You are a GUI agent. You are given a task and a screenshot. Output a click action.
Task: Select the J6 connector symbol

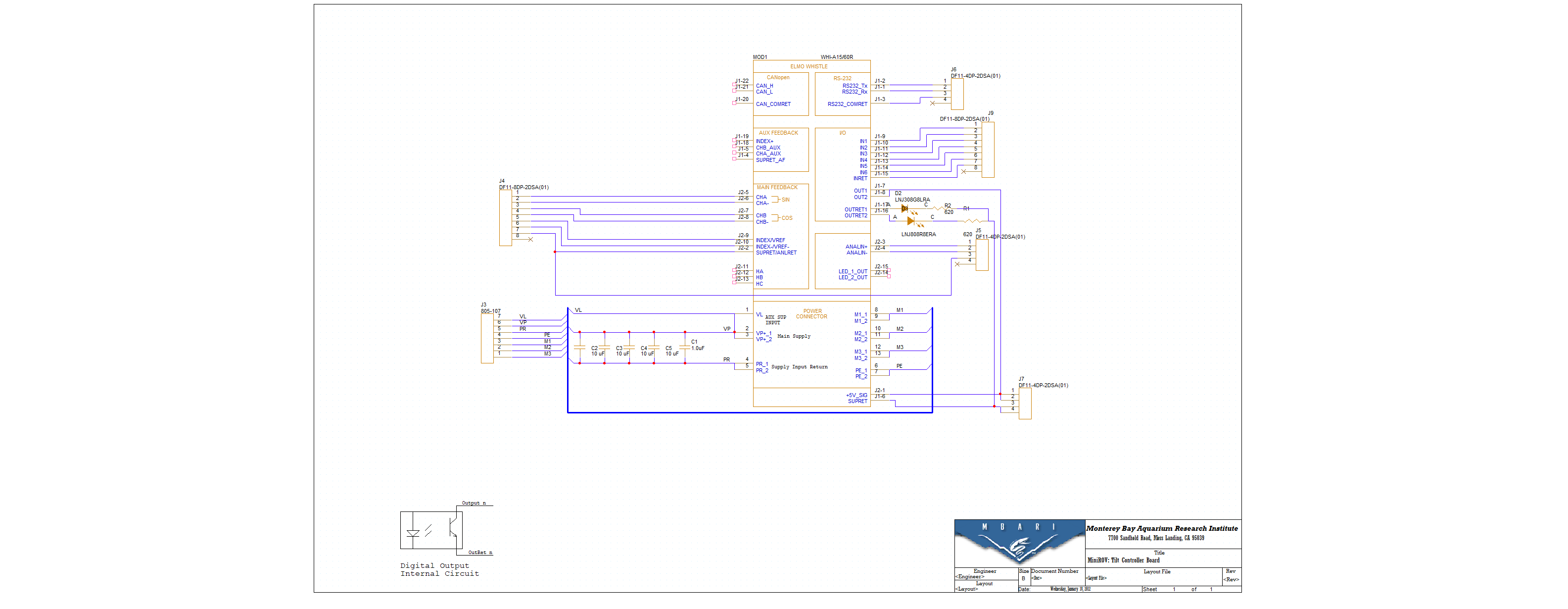[957, 94]
